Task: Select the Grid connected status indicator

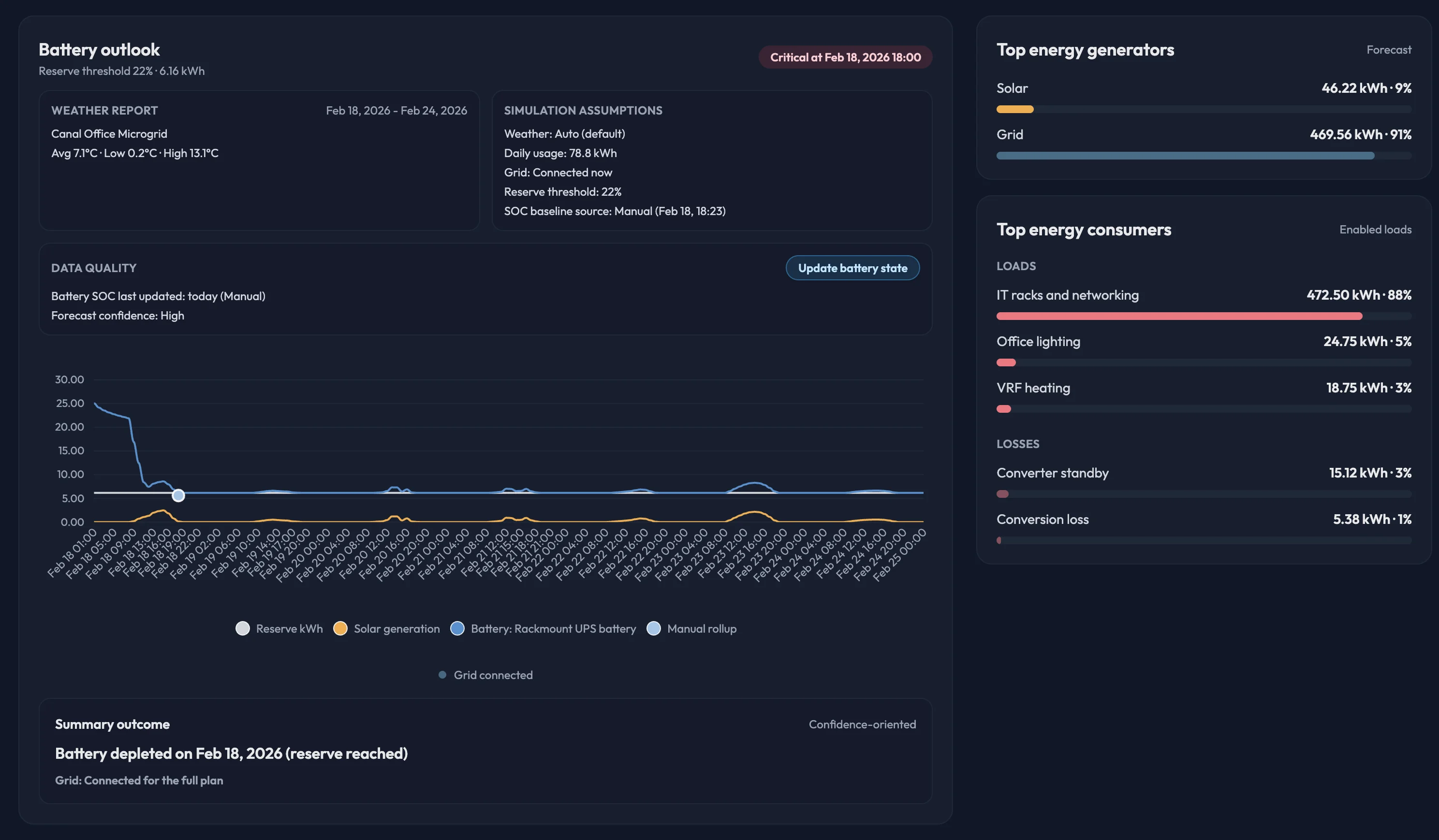Action: point(485,675)
